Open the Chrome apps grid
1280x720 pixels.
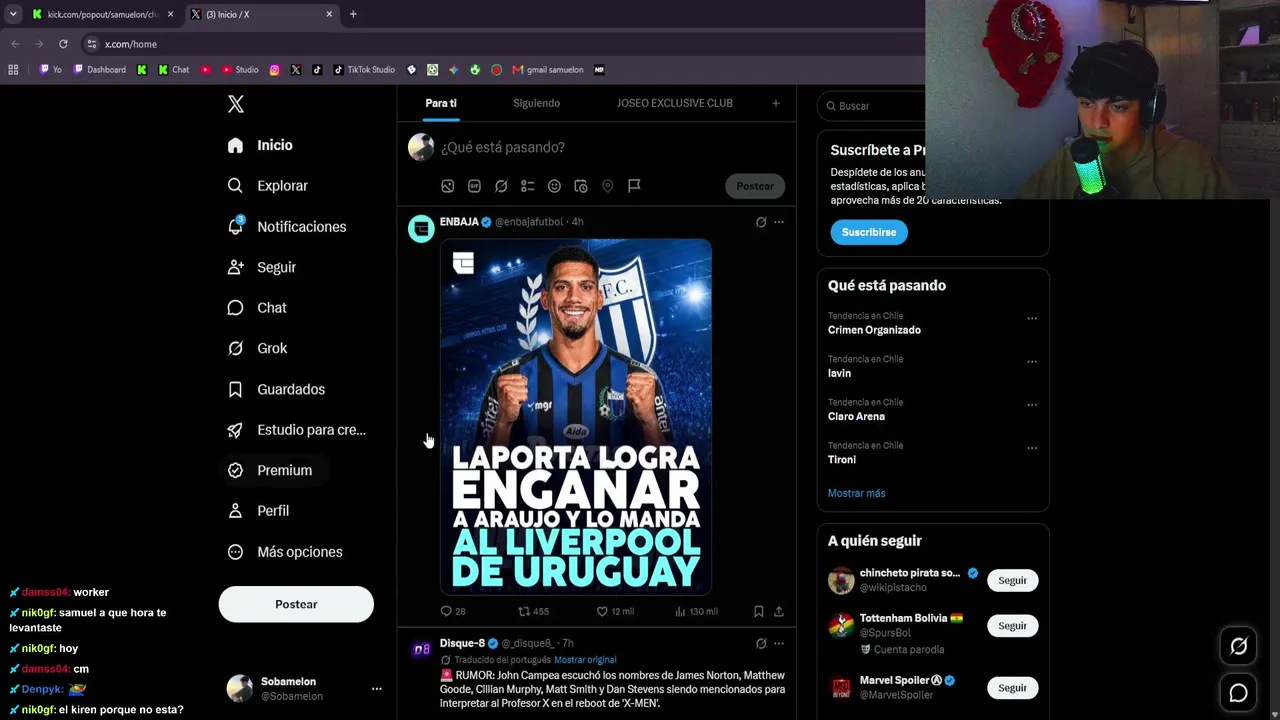click(x=13, y=70)
